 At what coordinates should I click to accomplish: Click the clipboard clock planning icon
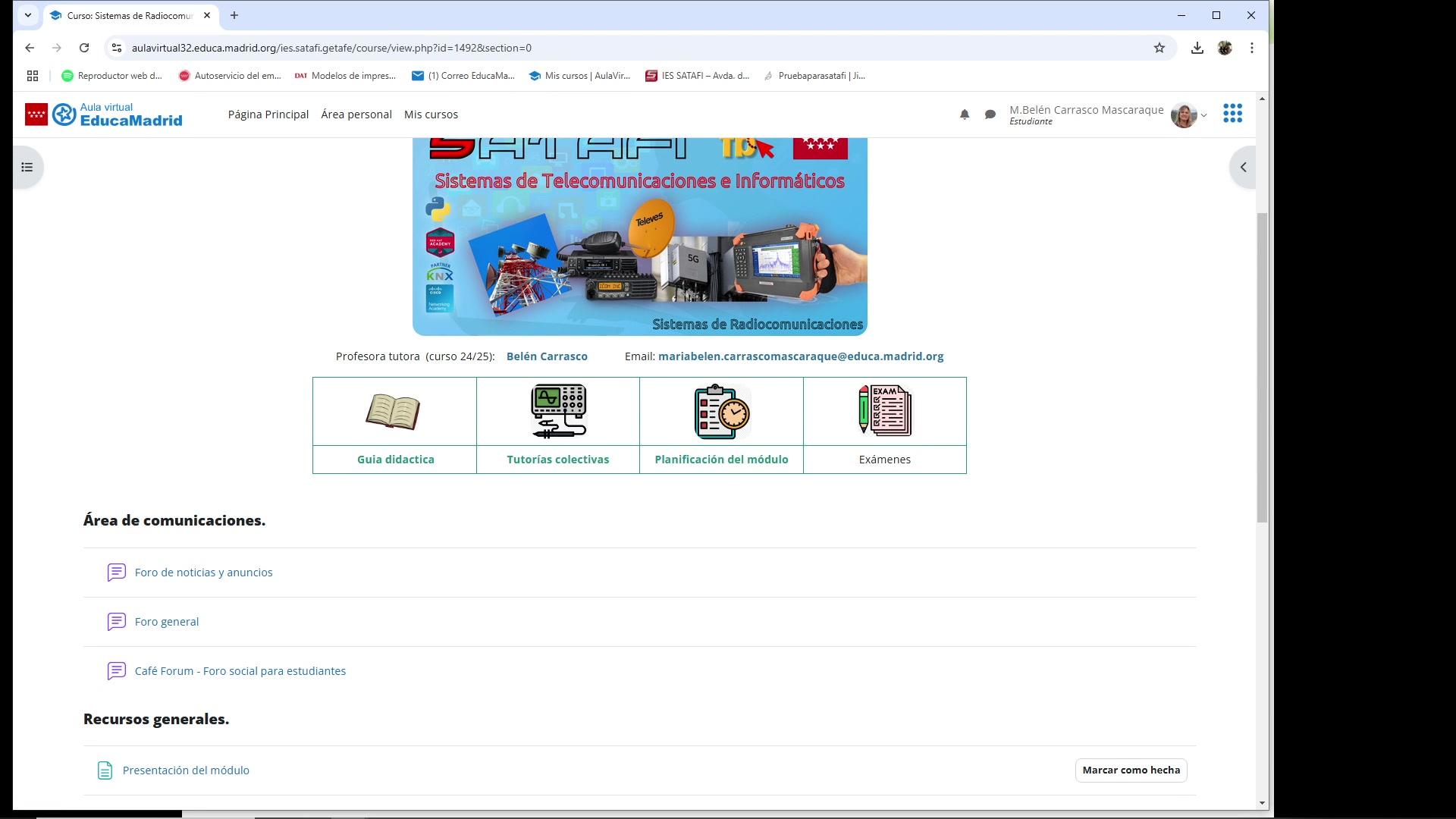[722, 412]
